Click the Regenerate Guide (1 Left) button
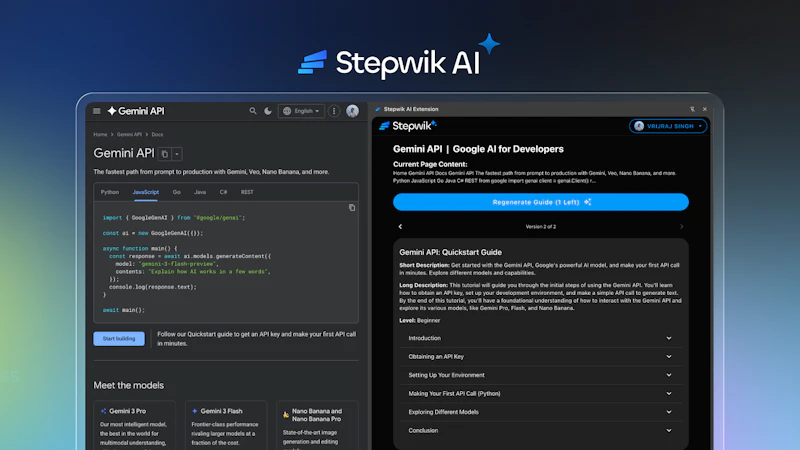This screenshot has height=450, width=800. coord(541,202)
